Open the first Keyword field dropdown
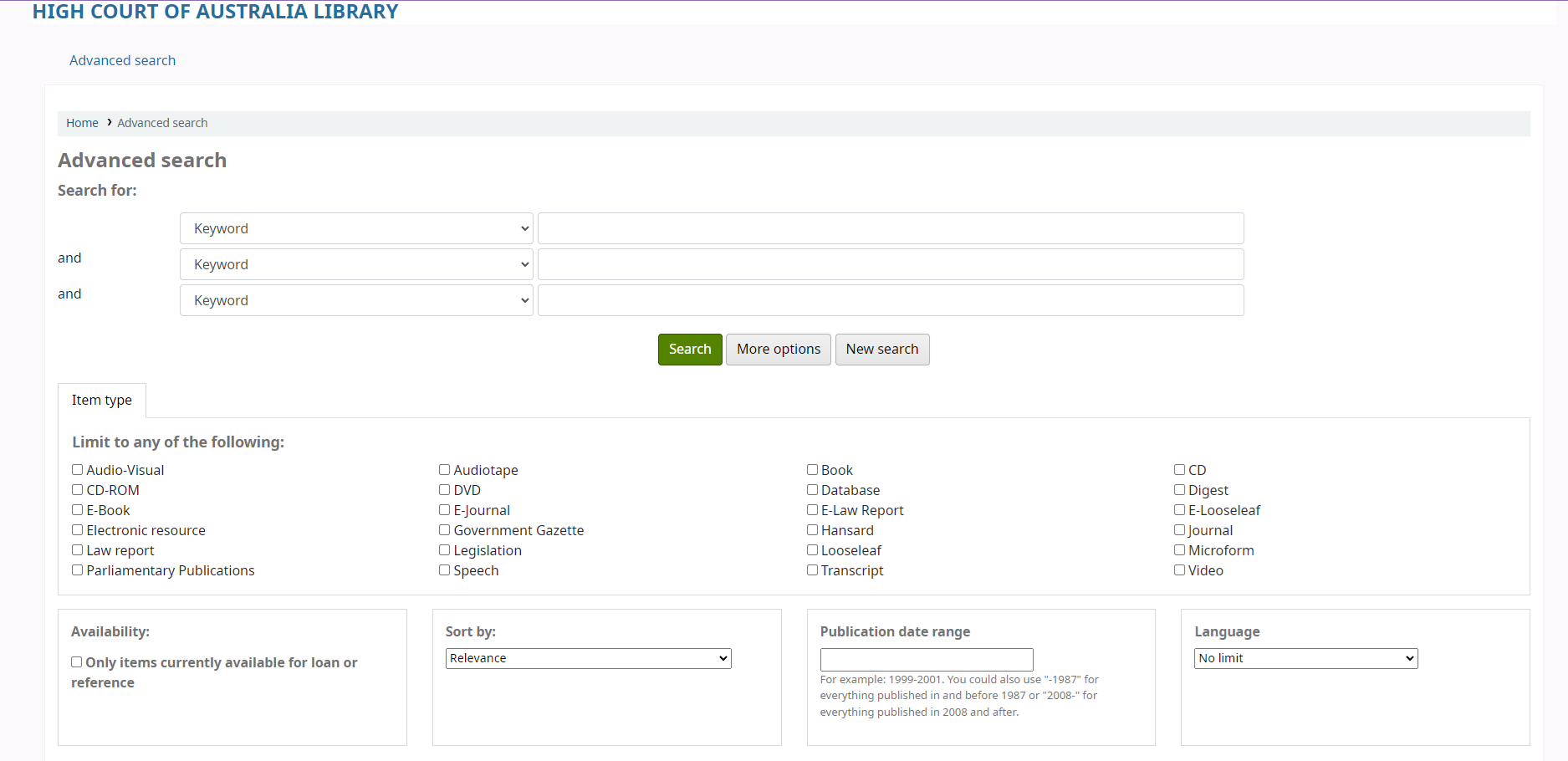Viewport: 1568px width, 761px height. [356, 228]
